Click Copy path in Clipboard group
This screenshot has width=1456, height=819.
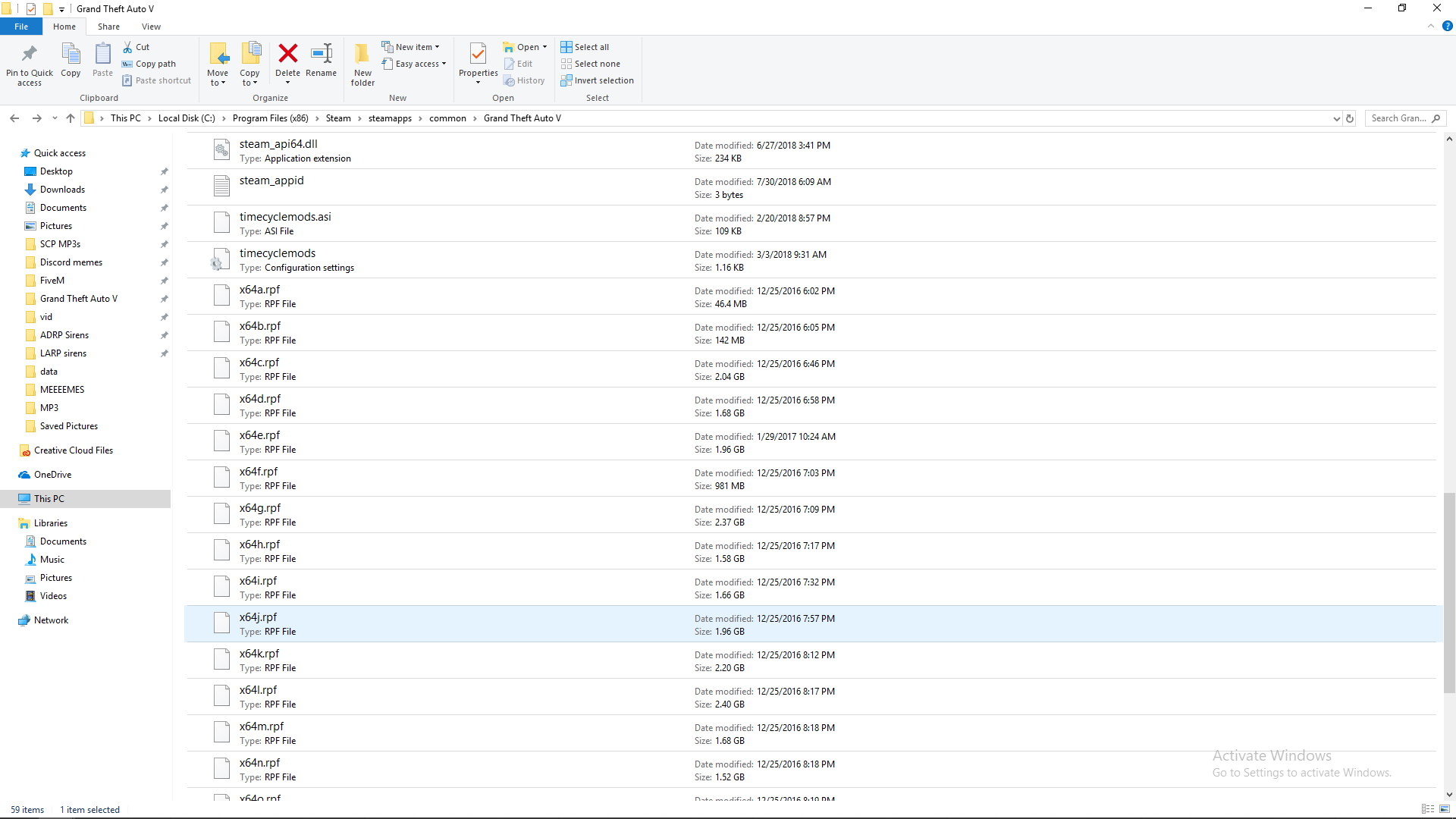pos(149,64)
